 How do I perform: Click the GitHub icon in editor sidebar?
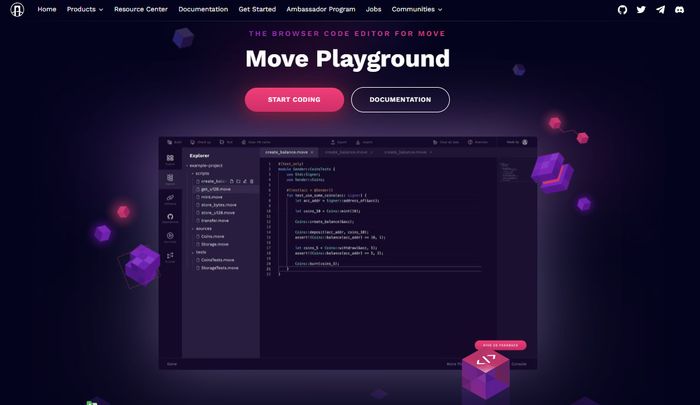point(170,217)
